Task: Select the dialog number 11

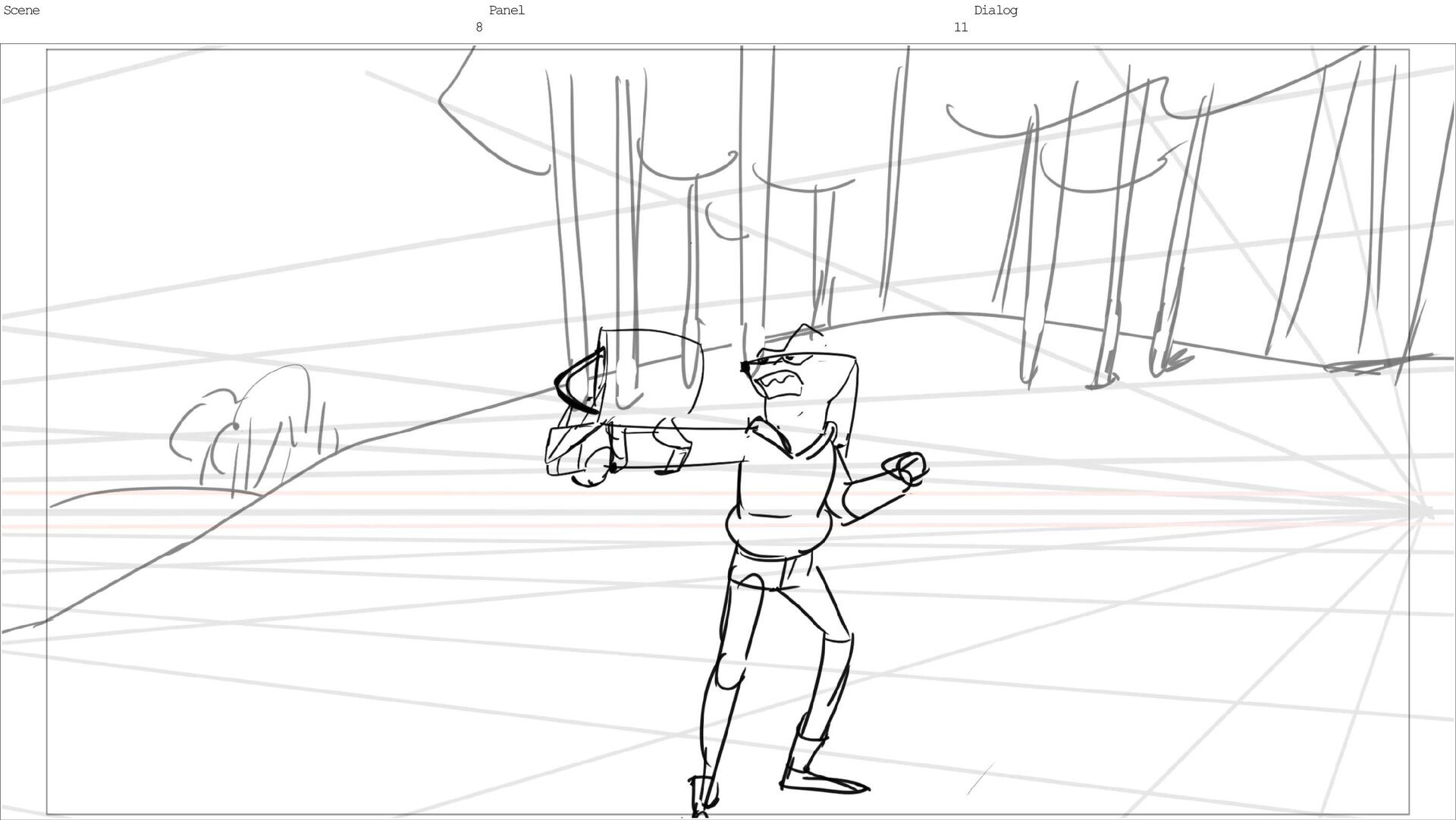Action: click(x=961, y=27)
